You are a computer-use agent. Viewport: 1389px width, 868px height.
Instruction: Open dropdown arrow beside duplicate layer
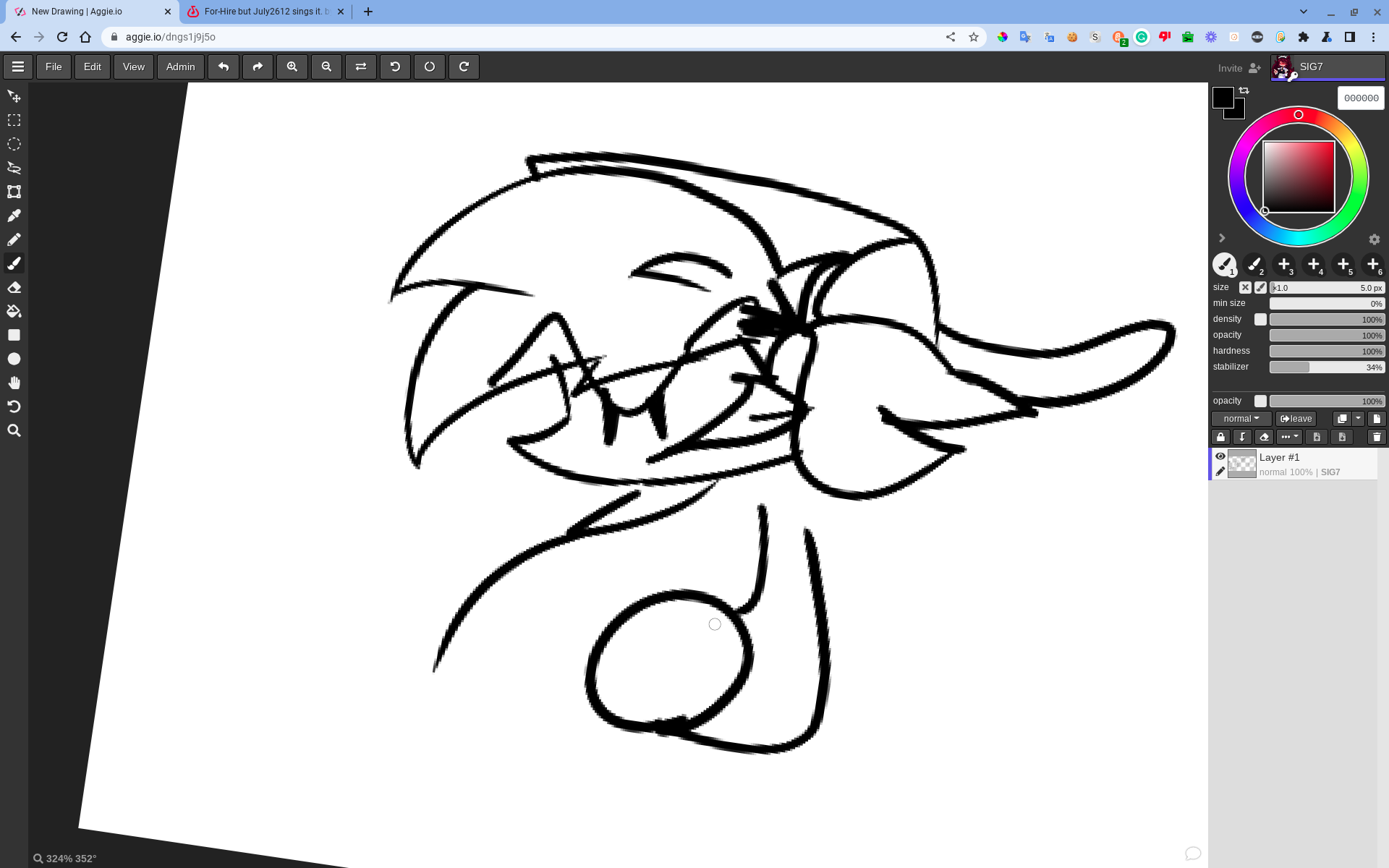(1358, 419)
